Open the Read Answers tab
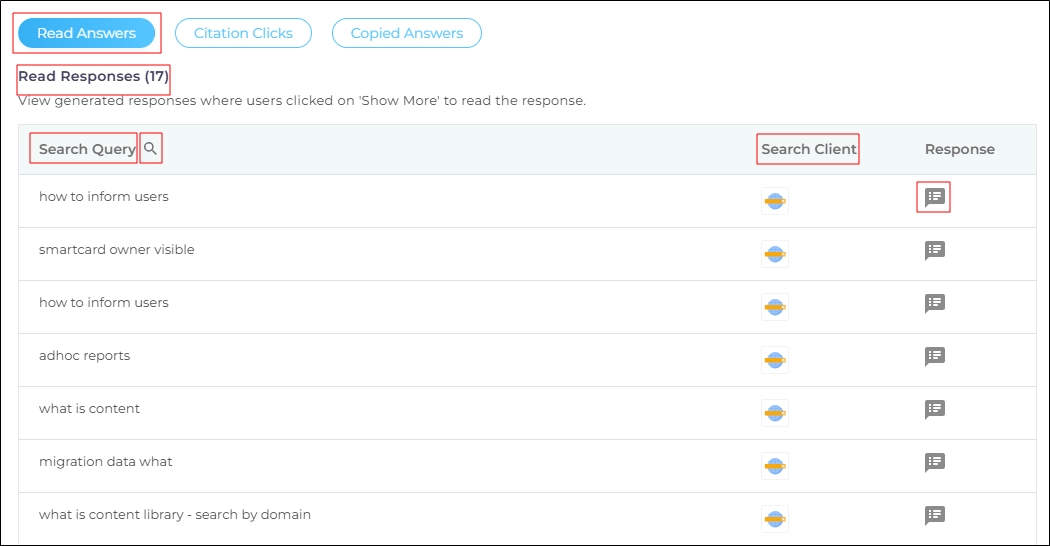This screenshot has height=546, width=1050. tap(86, 33)
